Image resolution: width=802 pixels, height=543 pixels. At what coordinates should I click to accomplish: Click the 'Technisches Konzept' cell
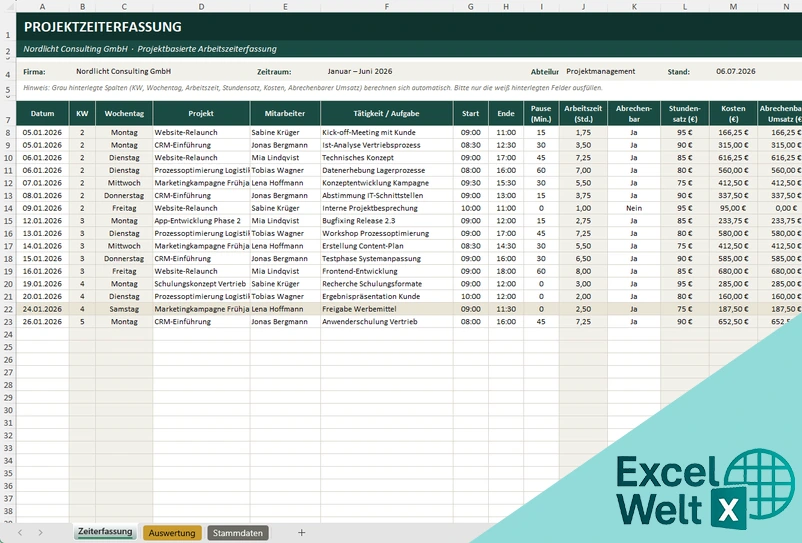[x=387, y=157]
